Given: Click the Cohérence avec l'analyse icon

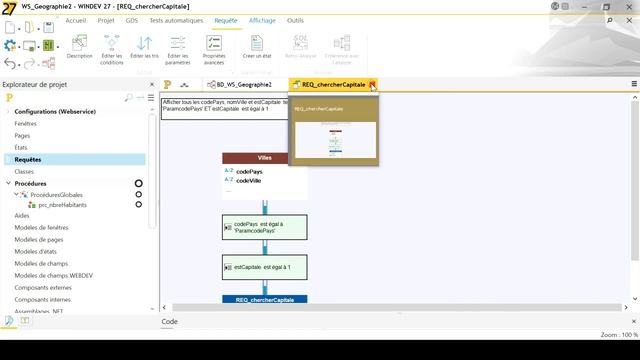Looking at the screenshot, I should pos(342,50).
